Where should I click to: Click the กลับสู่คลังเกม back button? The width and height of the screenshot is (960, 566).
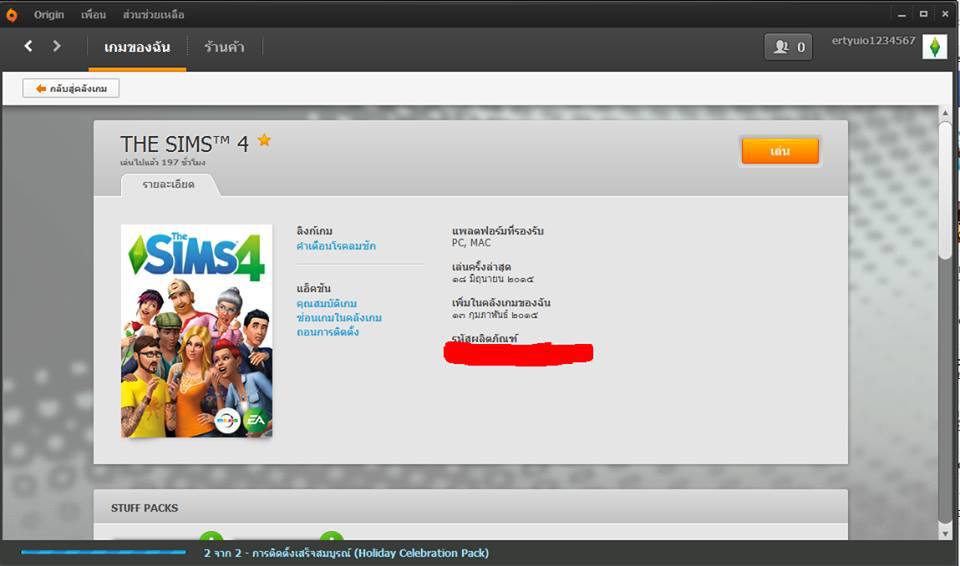point(71,88)
